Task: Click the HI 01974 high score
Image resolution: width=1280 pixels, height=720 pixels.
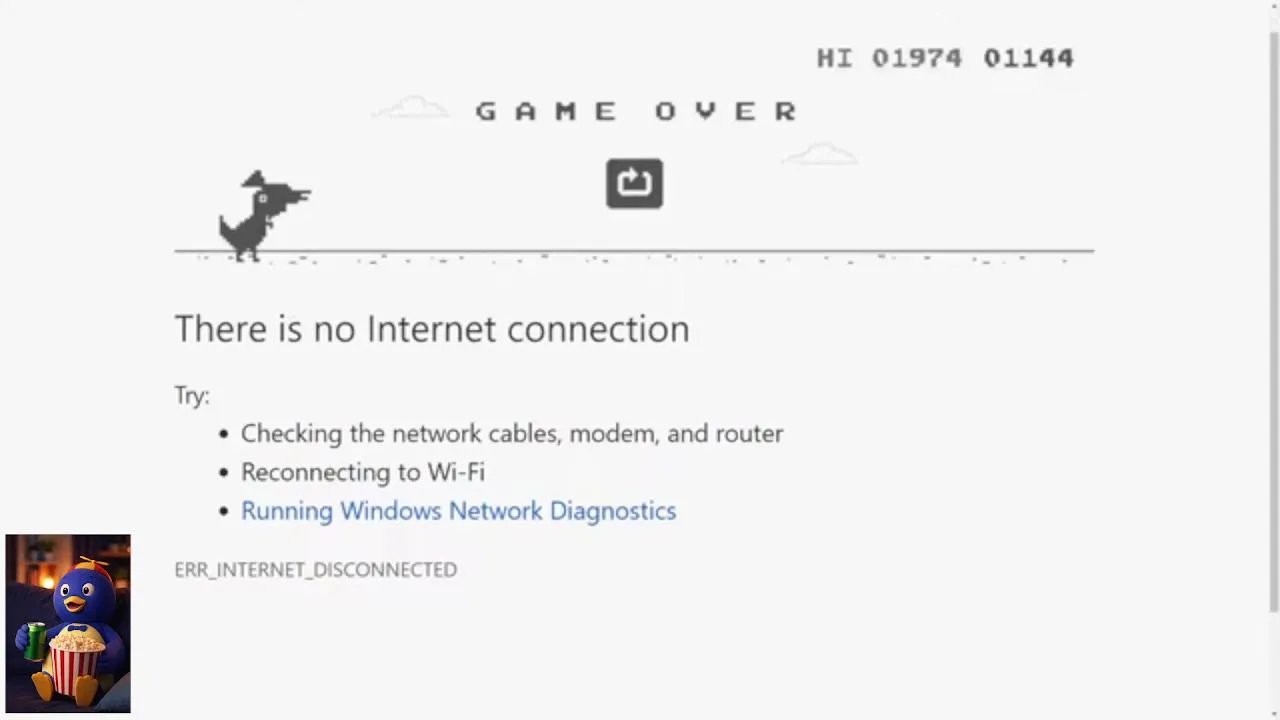Action: point(889,58)
